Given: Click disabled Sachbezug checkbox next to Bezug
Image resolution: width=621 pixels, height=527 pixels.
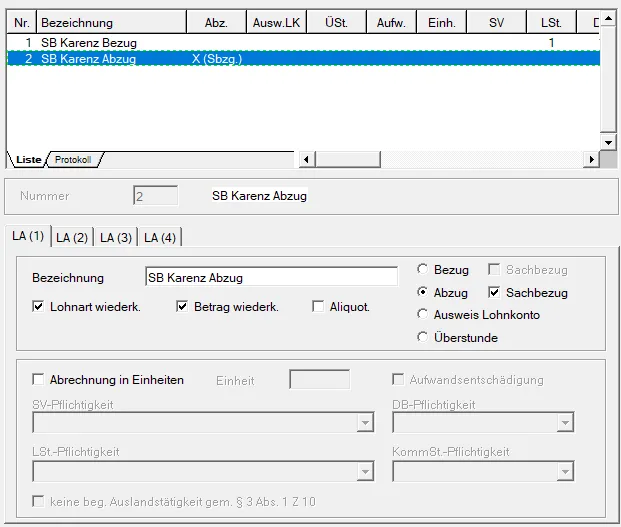Looking at the screenshot, I should [x=494, y=269].
